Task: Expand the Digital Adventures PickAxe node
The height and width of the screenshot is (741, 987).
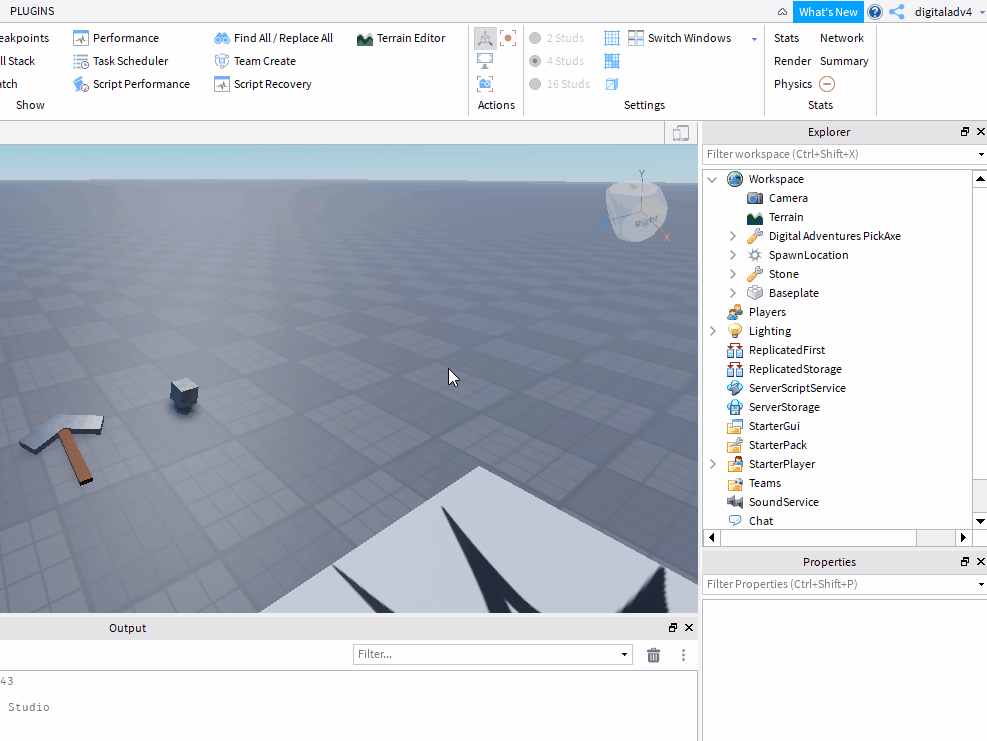Action: click(733, 236)
